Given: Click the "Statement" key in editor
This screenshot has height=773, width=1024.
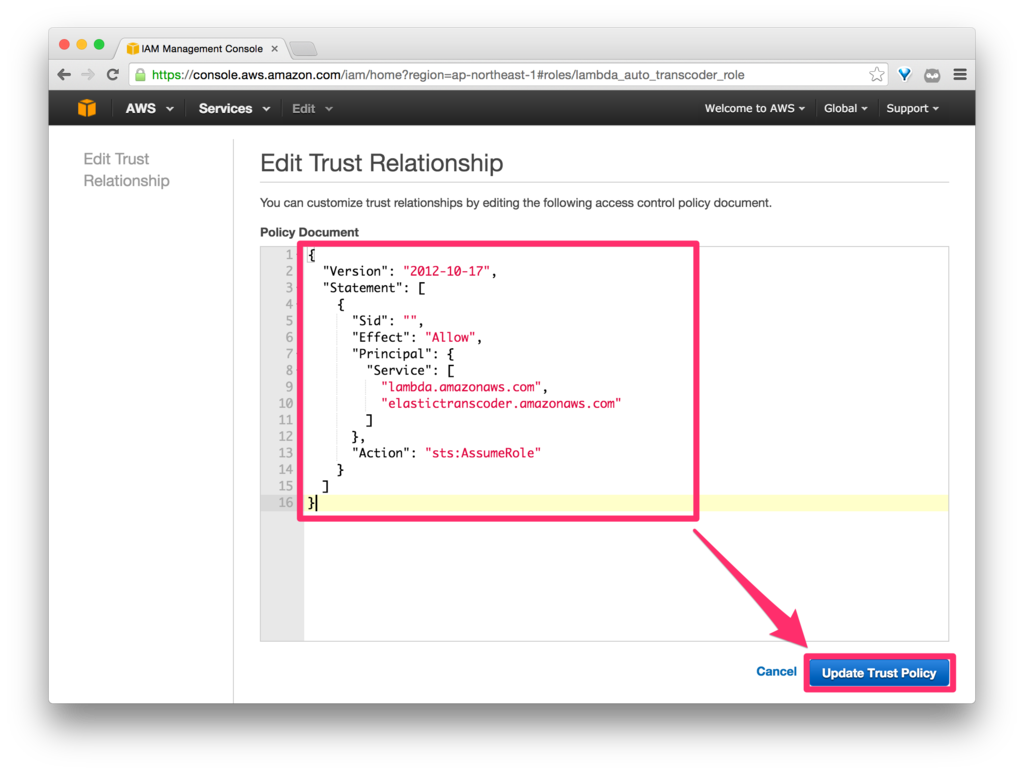Looking at the screenshot, I should [x=363, y=288].
